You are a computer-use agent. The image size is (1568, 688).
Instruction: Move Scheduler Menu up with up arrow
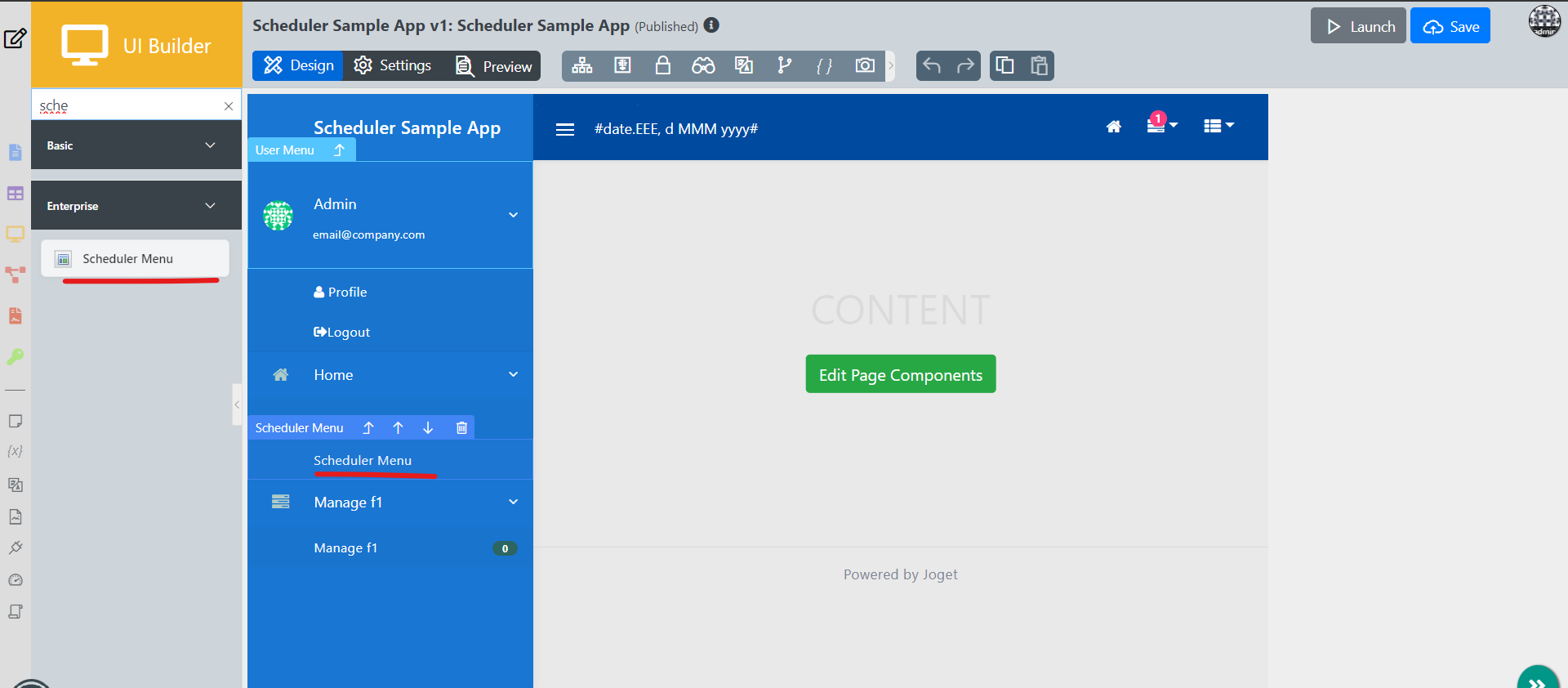tap(399, 427)
